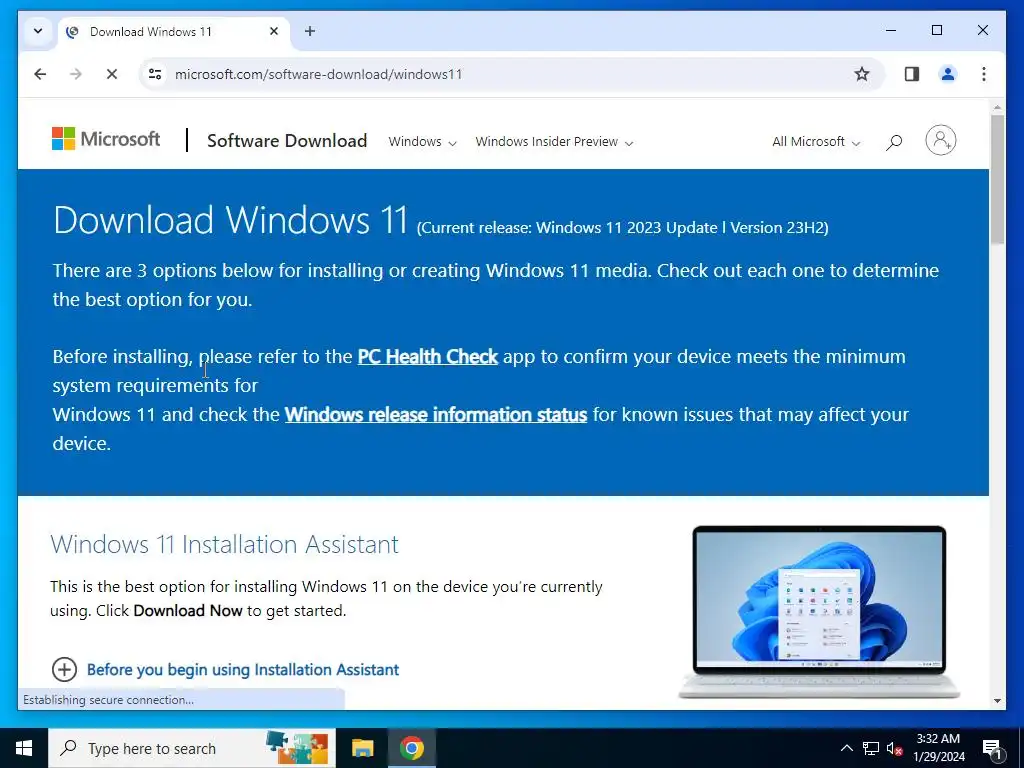Open the Windows Start menu
Viewport: 1024px width, 768px height.
24,748
